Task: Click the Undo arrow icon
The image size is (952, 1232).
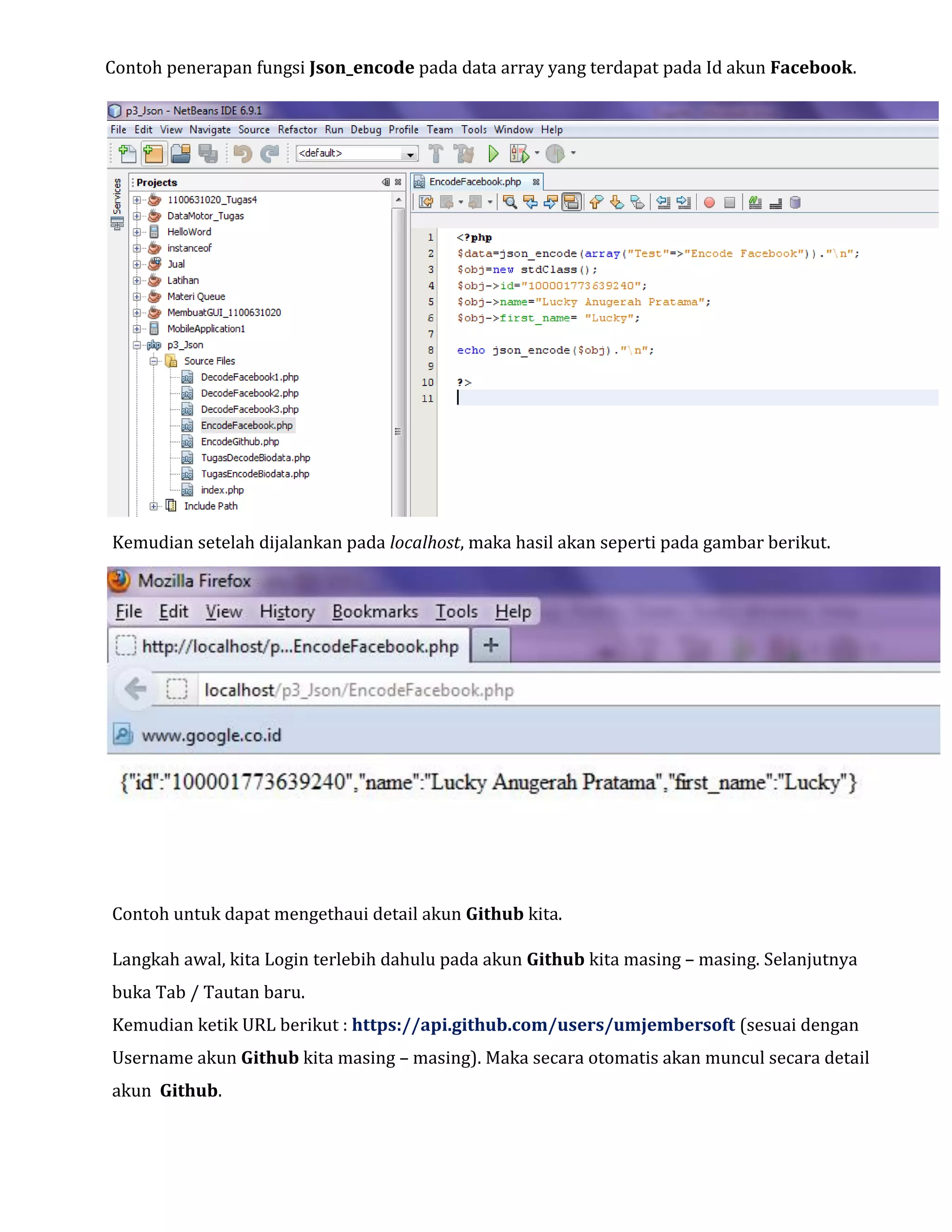Action: point(243,153)
